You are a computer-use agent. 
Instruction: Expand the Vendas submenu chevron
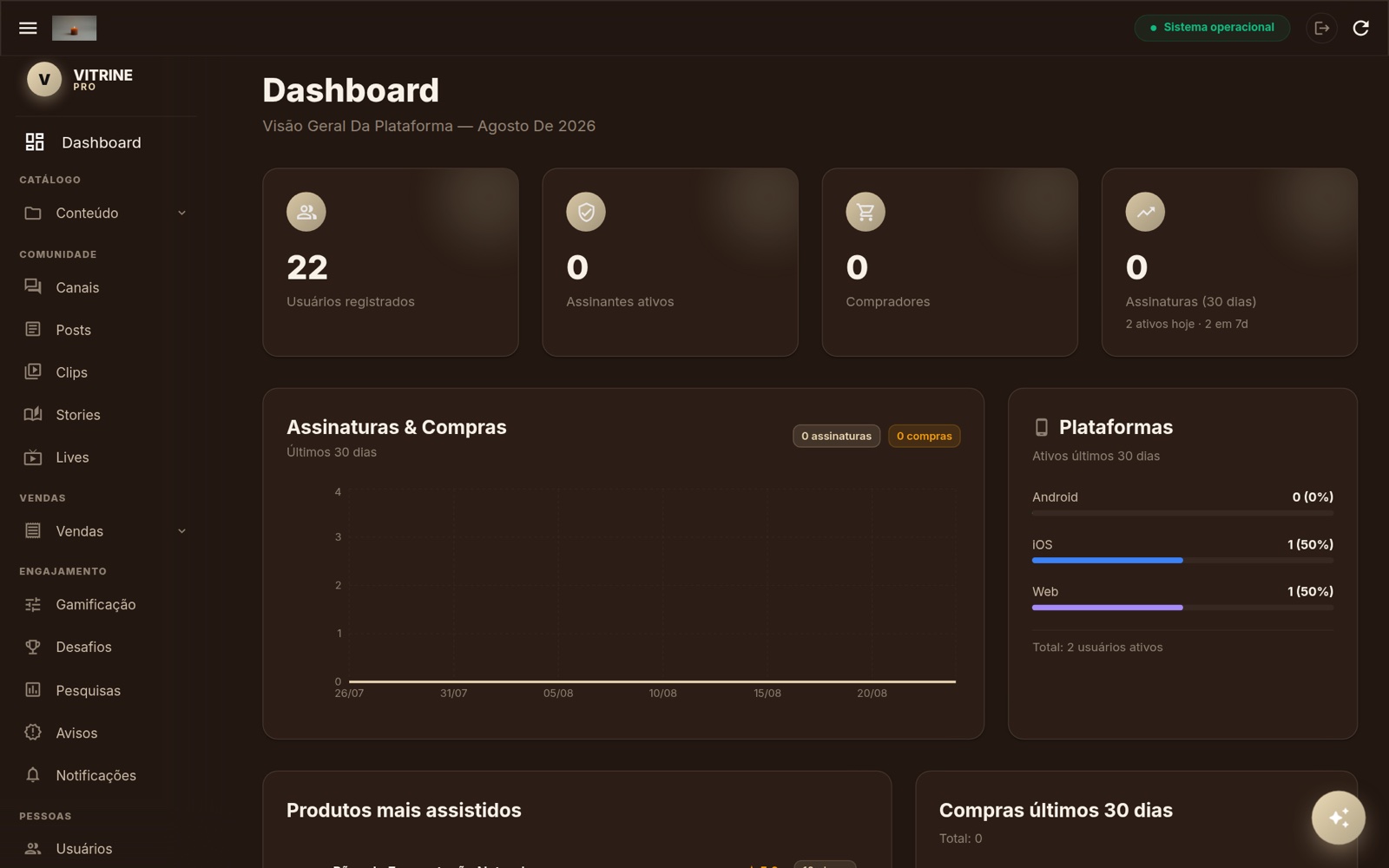181,531
